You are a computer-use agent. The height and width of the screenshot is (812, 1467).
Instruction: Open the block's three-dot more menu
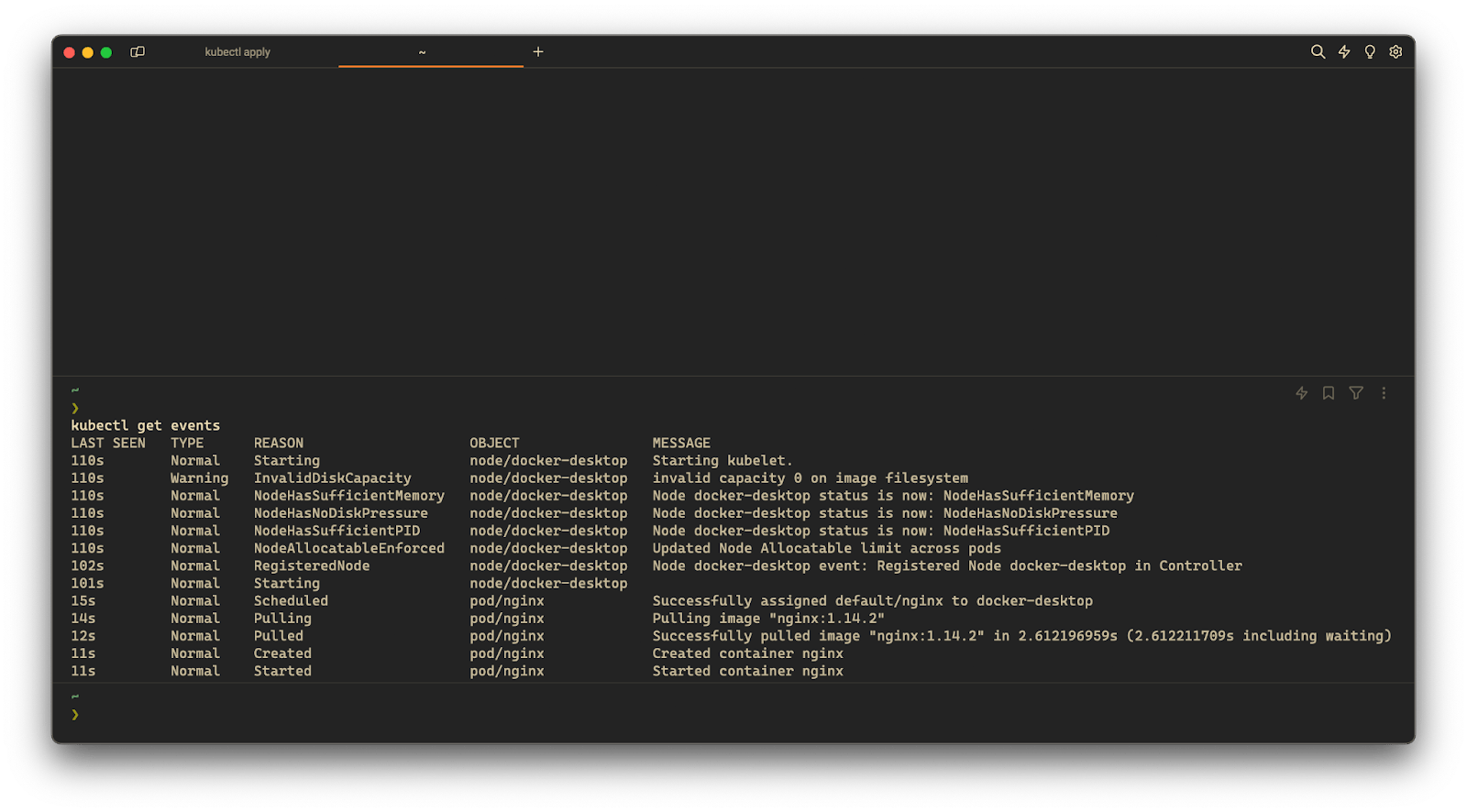click(1384, 393)
